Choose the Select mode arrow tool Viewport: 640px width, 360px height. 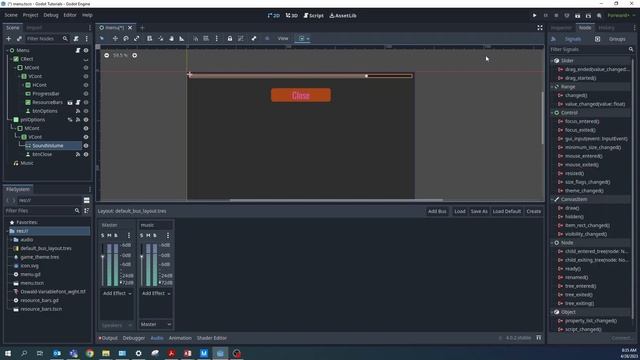[102, 38]
